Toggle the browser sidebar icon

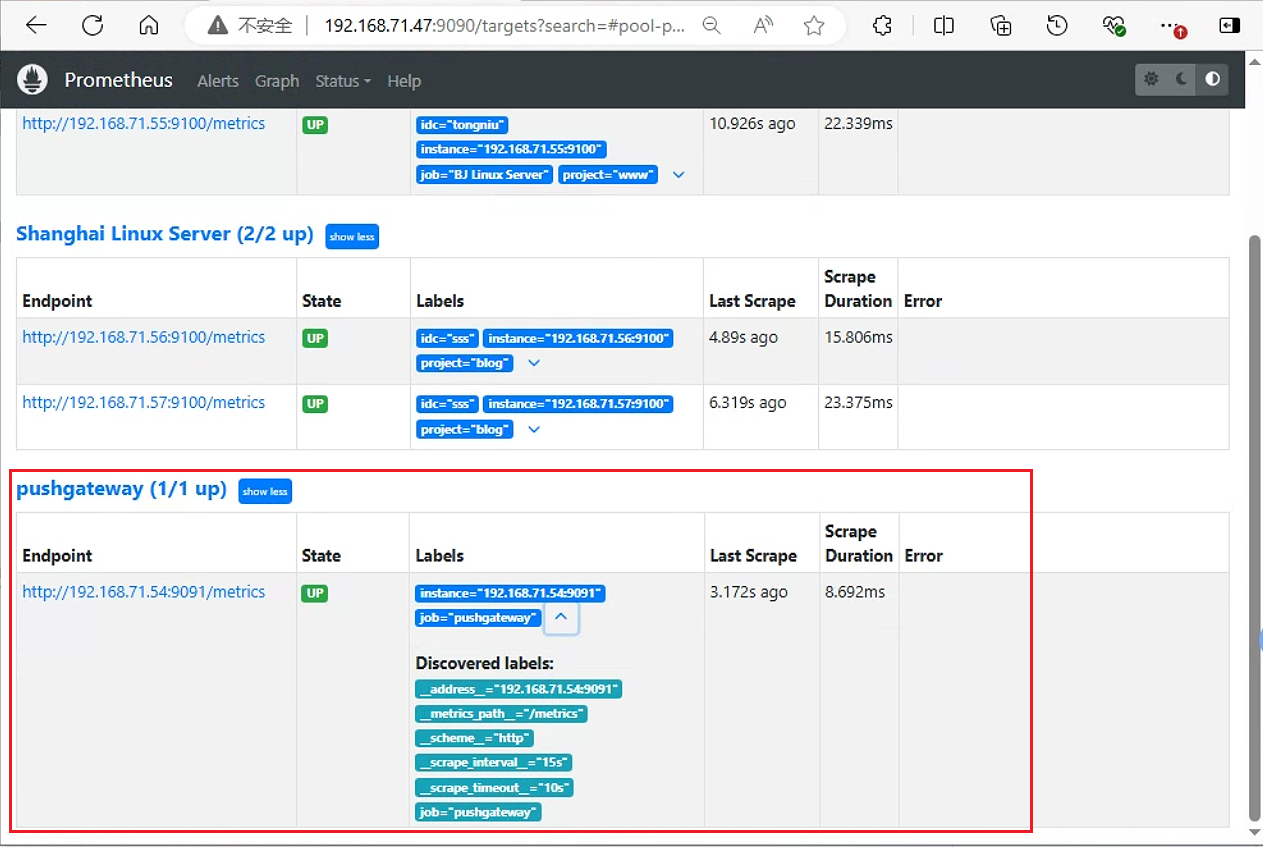point(1229,26)
